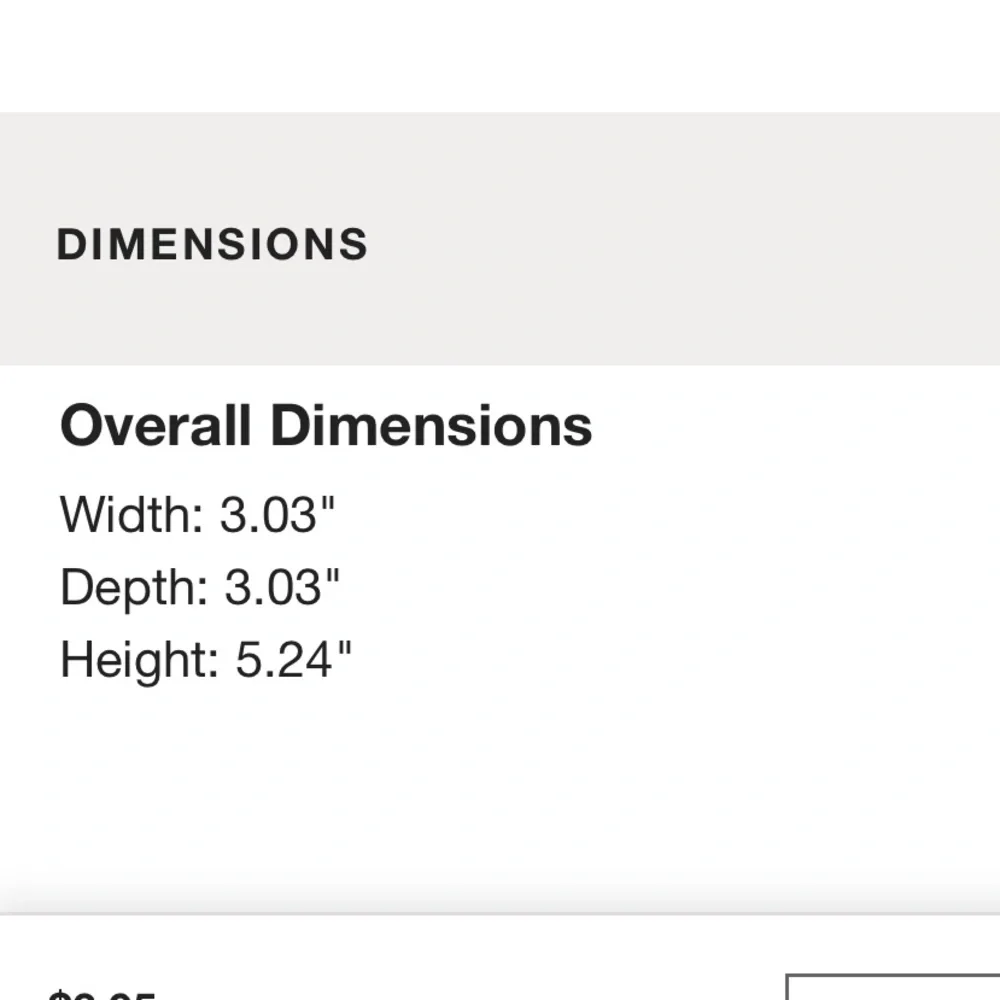1000x1000 pixels.
Task: Click the word Dimensions in the bold heading
Action: point(431,426)
